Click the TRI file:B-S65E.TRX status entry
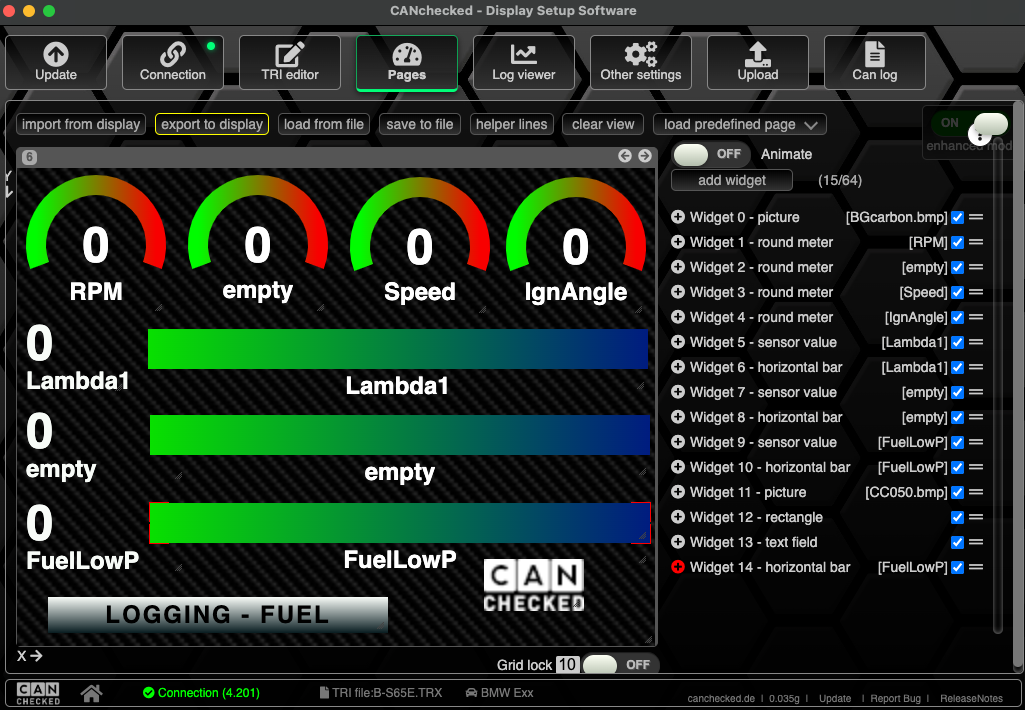Image resolution: width=1025 pixels, height=710 pixels. [x=381, y=693]
